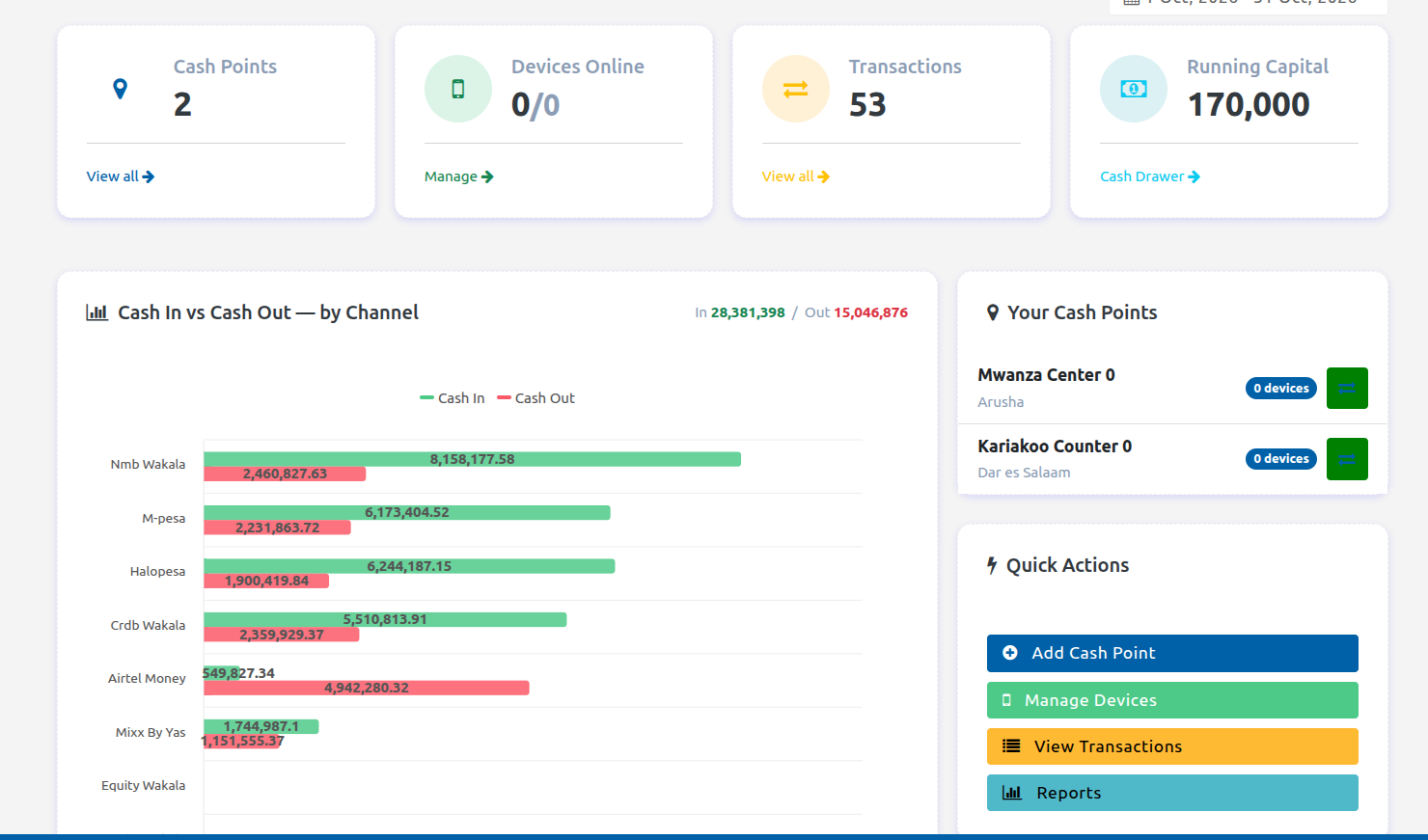Click the Running Capital money icon
The image size is (1428, 840).
1134,89
